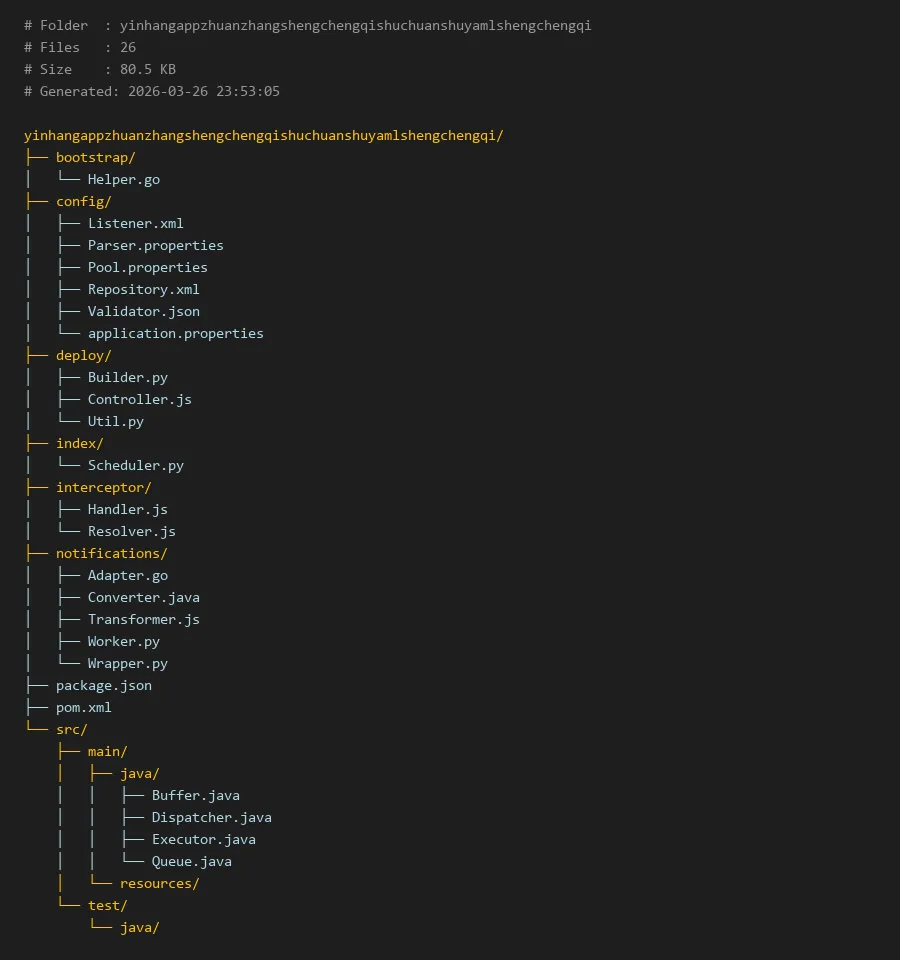Screen dimensions: 900x960
Task: Collapse the config/ folder
Action: pos(83,201)
